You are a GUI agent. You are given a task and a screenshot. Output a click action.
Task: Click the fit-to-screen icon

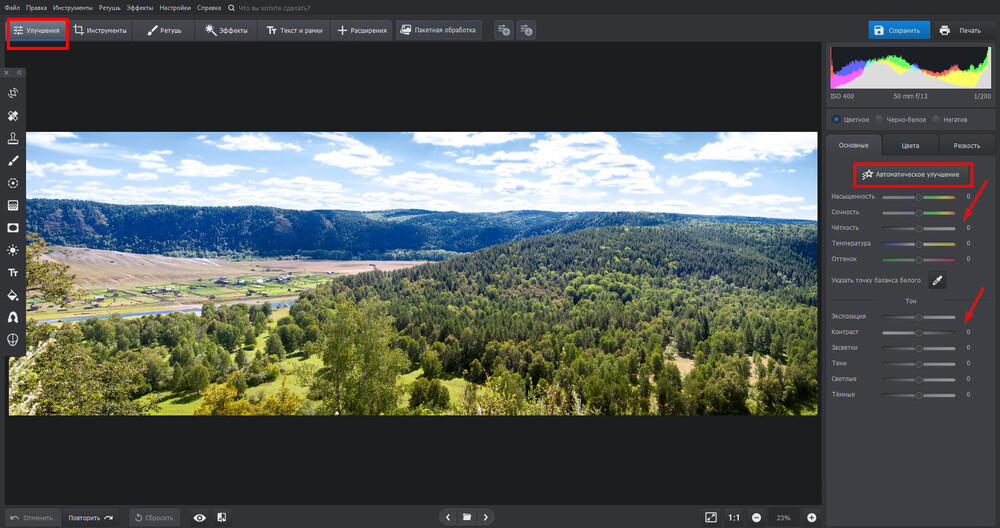tap(711, 517)
